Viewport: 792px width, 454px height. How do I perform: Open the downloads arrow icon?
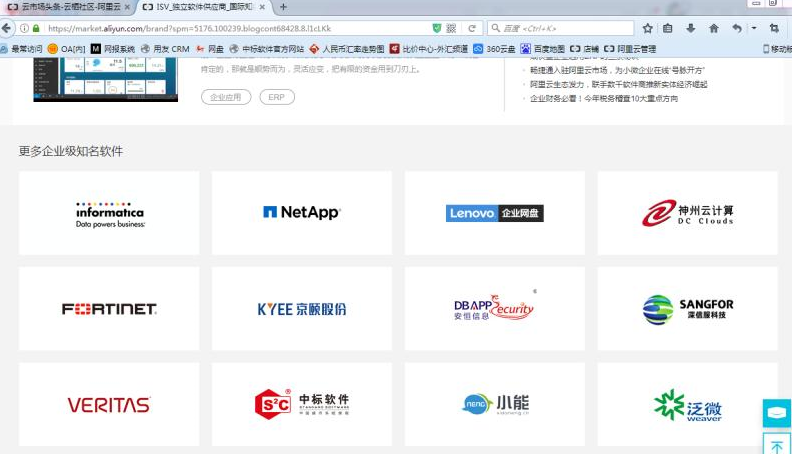point(690,28)
